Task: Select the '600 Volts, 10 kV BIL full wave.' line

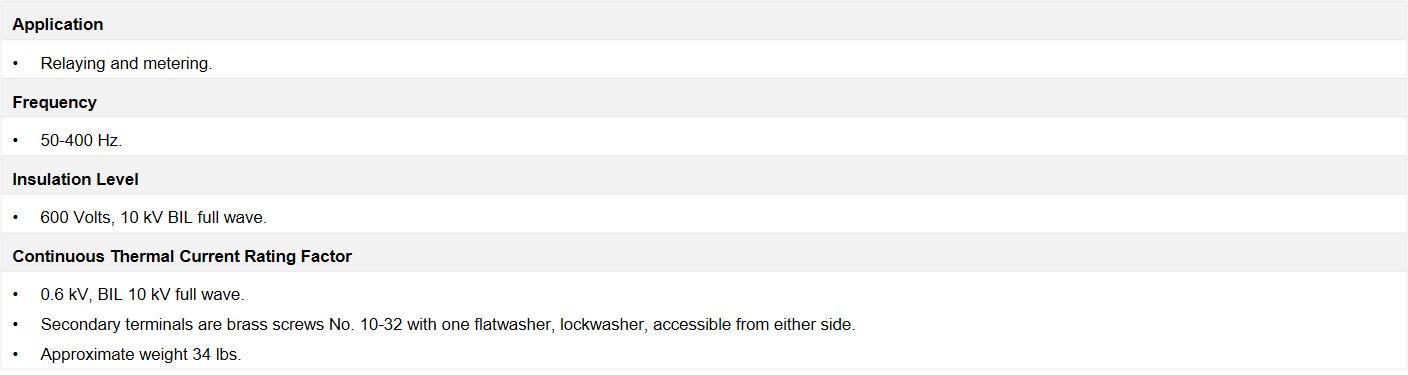Action: 153,218
